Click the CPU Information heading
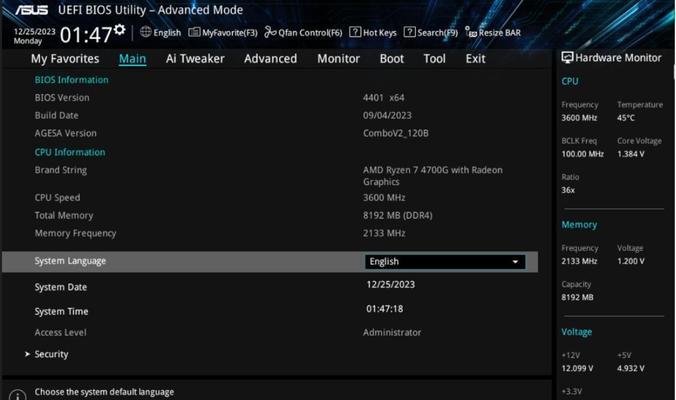 pyautogui.click(x=70, y=152)
